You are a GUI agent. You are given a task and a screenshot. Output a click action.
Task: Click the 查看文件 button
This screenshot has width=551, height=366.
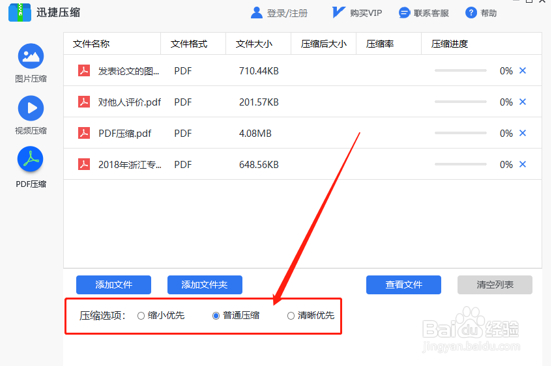tap(403, 285)
